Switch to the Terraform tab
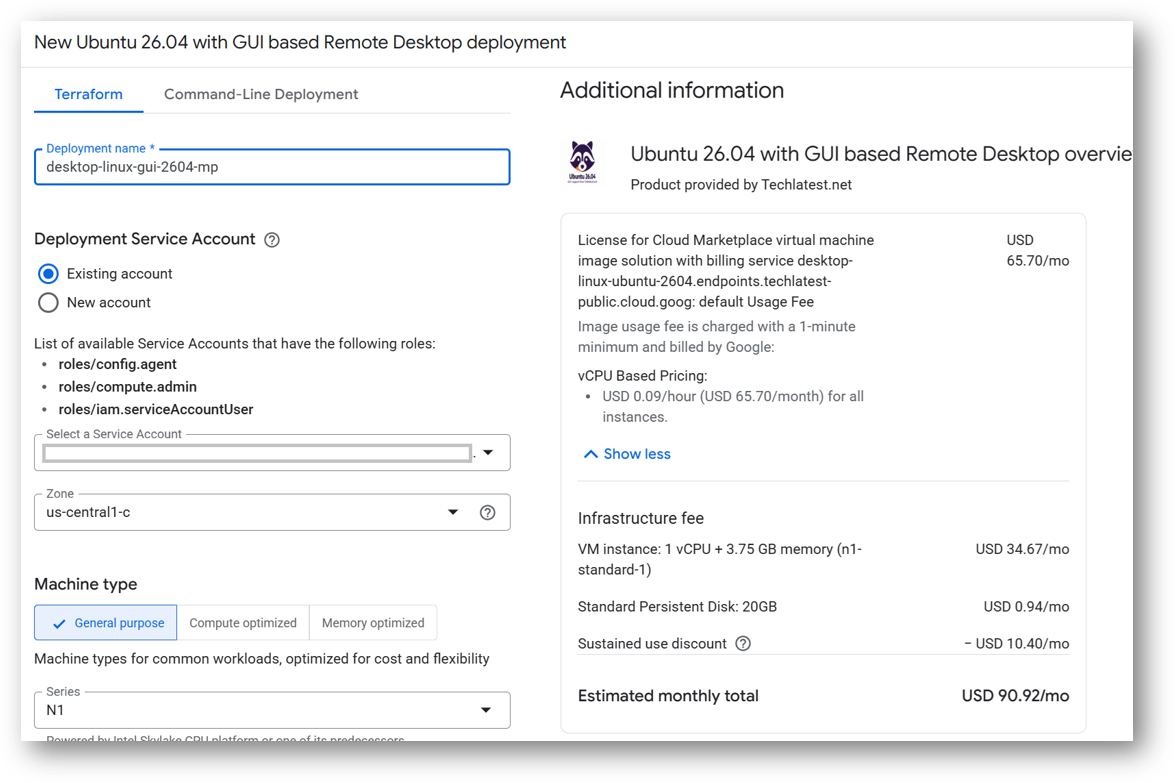1175x783 pixels. click(88, 94)
